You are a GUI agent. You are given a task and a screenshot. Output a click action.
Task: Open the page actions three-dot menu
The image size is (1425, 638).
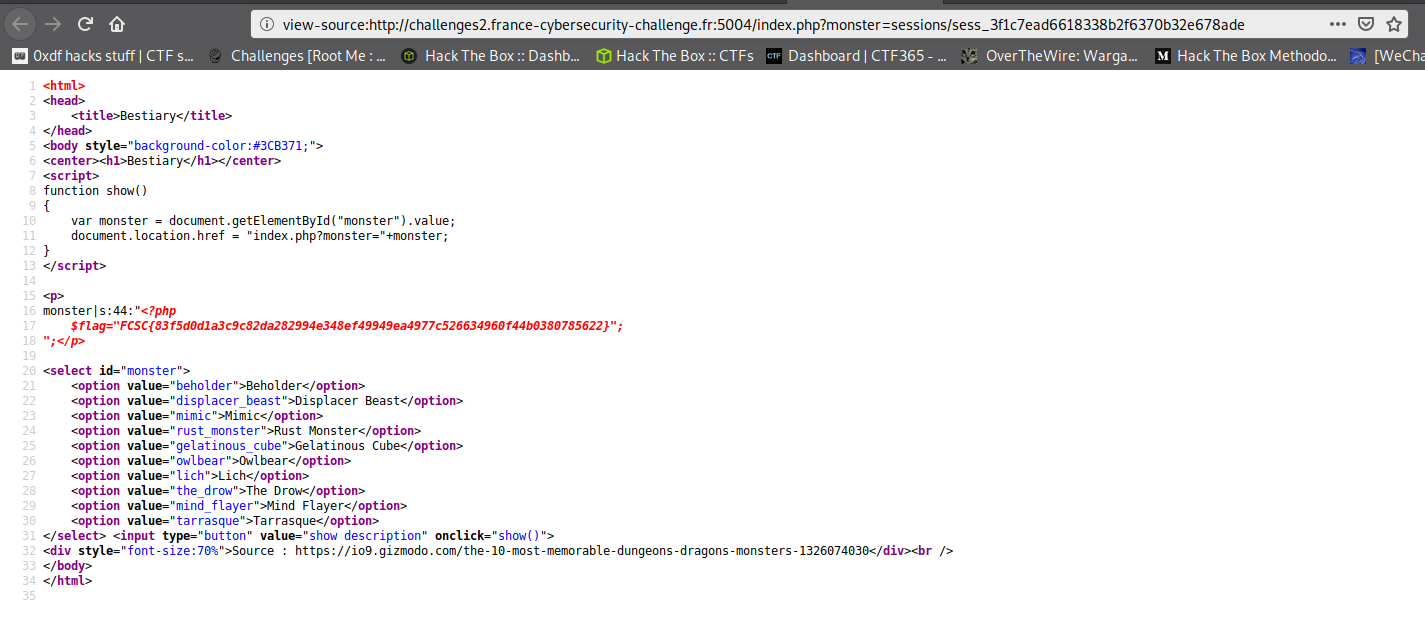click(x=1338, y=23)
